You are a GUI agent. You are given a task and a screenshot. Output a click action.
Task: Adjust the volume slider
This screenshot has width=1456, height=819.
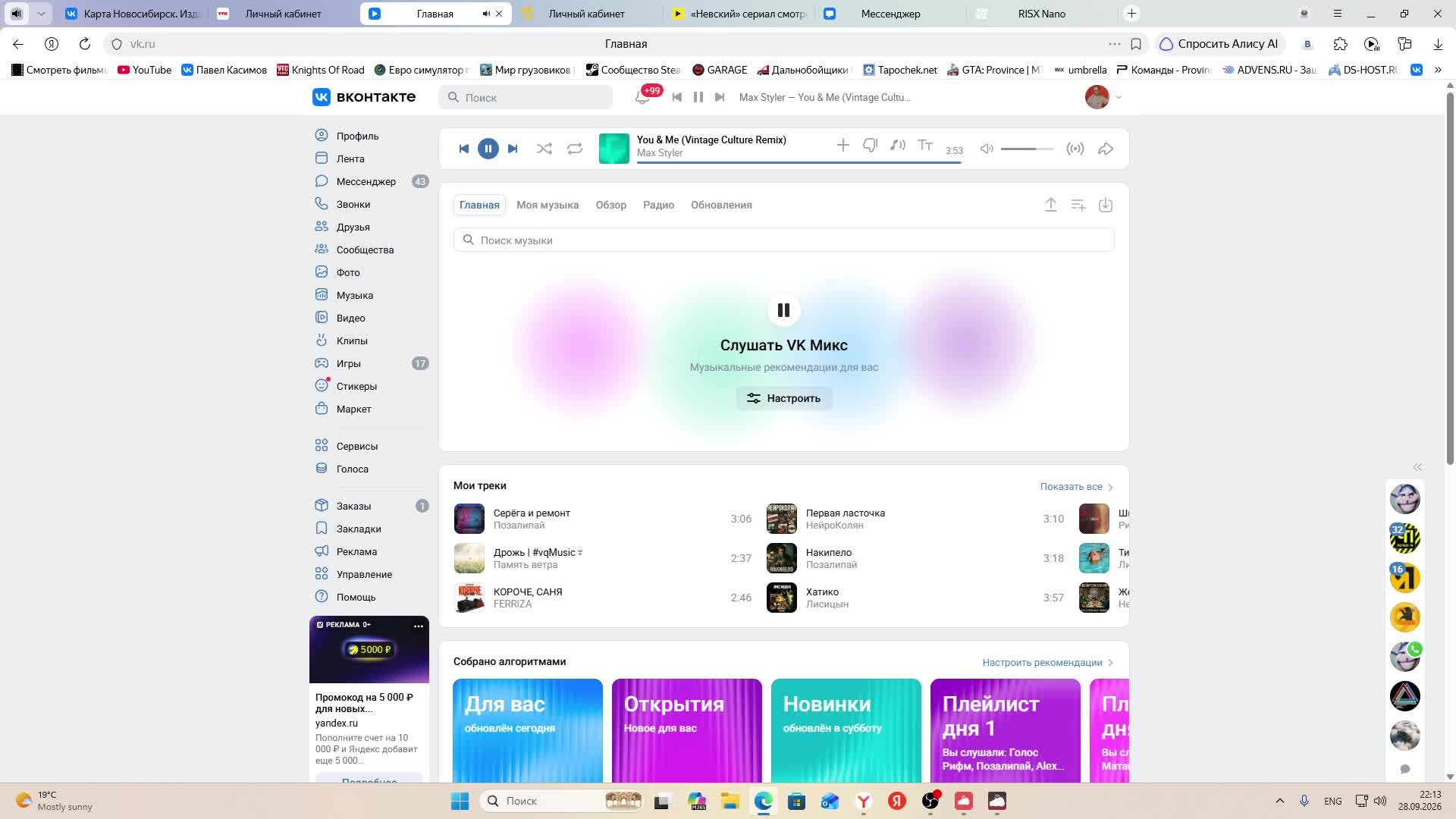(x=1027, y=149)
